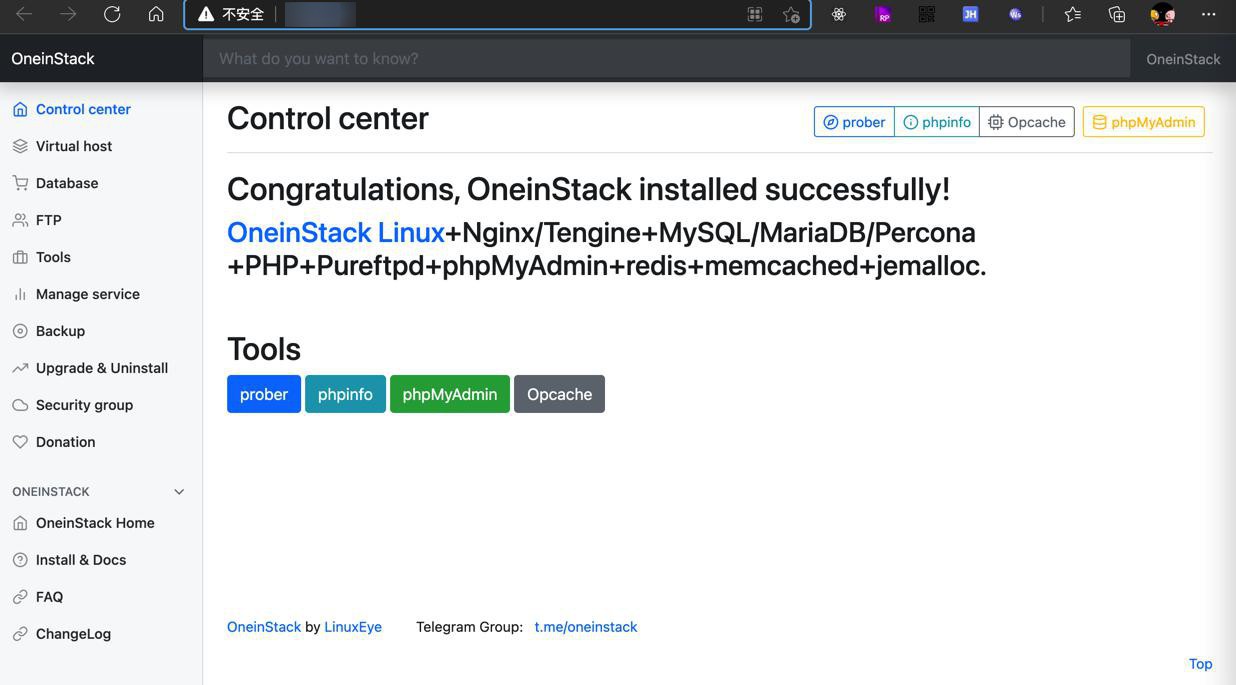Click browser refresh icon
Viewport: 1236px width, 685px height.
click(112, 14)
